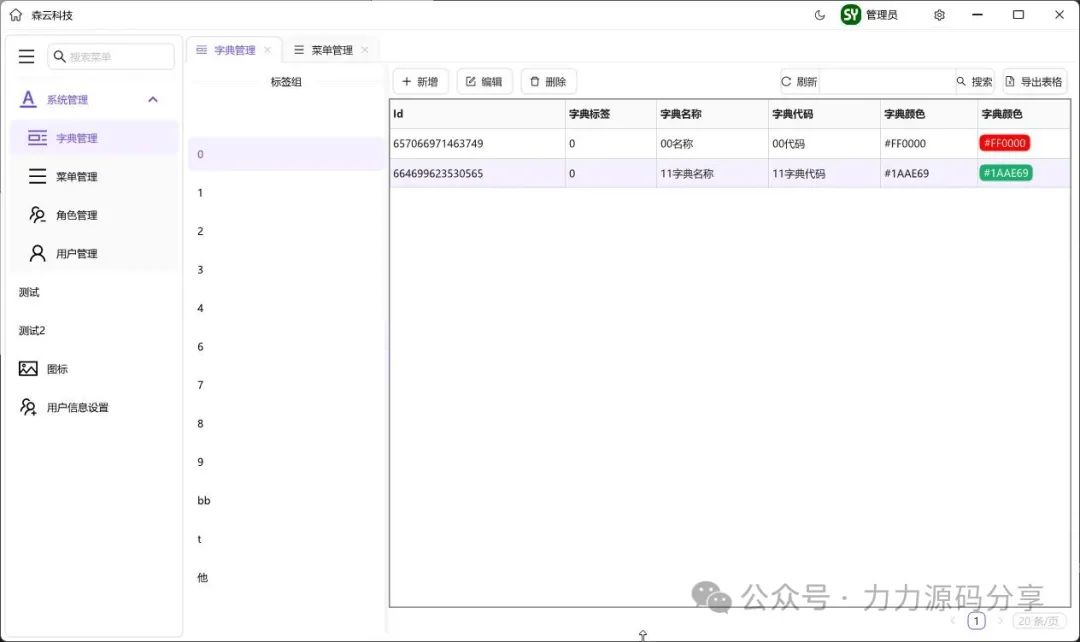Click the red #FF0000 color tag
The image size is (1080, 642).
click(1004, 143)
